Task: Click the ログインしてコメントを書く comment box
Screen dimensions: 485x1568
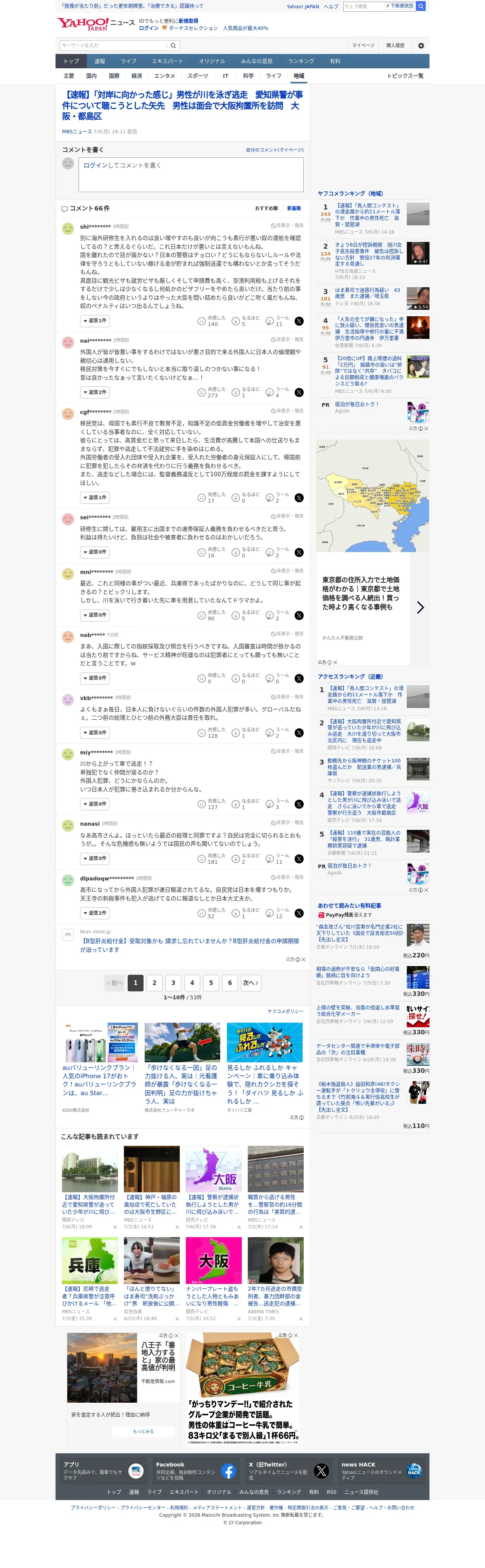Action: (191, 175)
